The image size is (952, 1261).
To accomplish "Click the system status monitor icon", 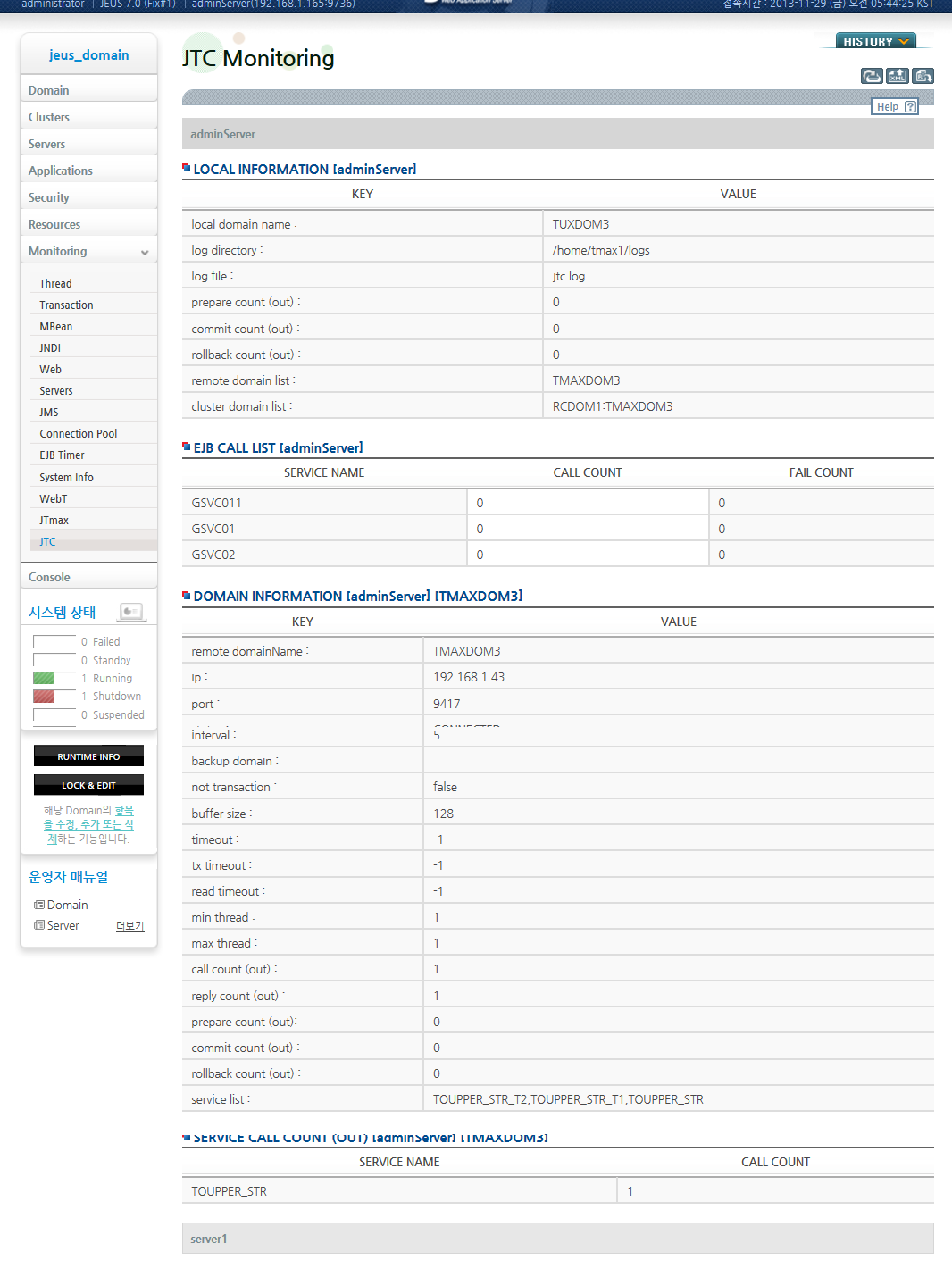I will 131,612.
